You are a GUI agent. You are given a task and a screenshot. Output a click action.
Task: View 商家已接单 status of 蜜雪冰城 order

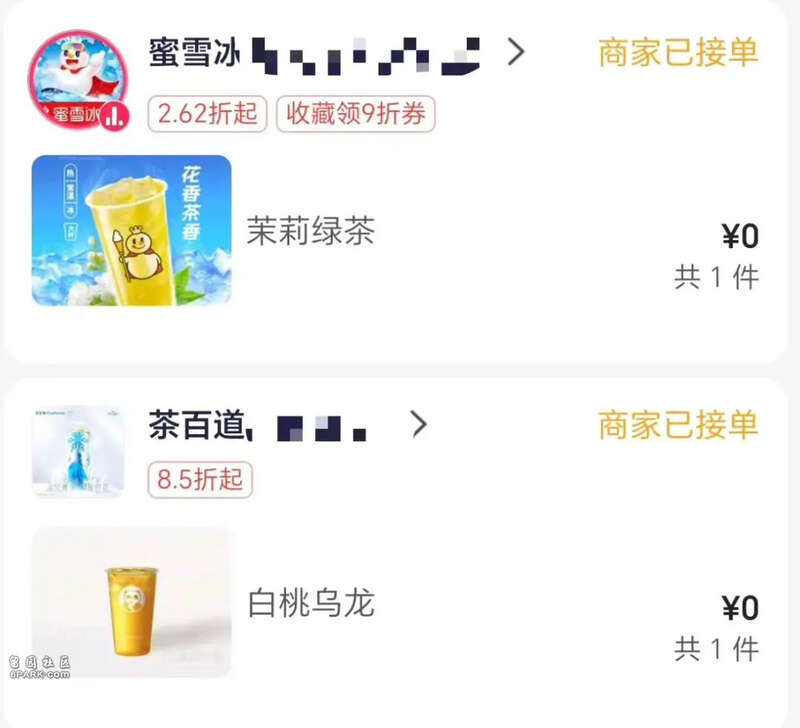(x=678, y=52)
